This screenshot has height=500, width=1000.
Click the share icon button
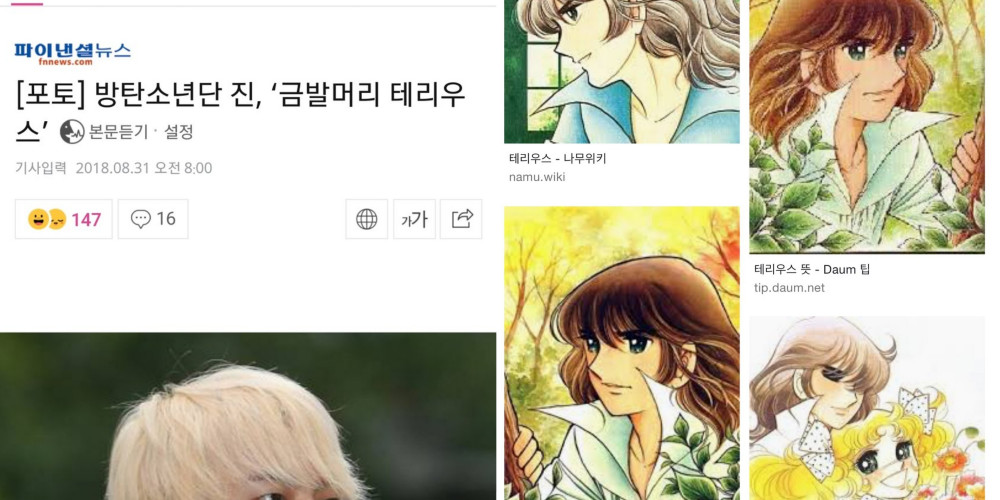(x=461, y=219)
